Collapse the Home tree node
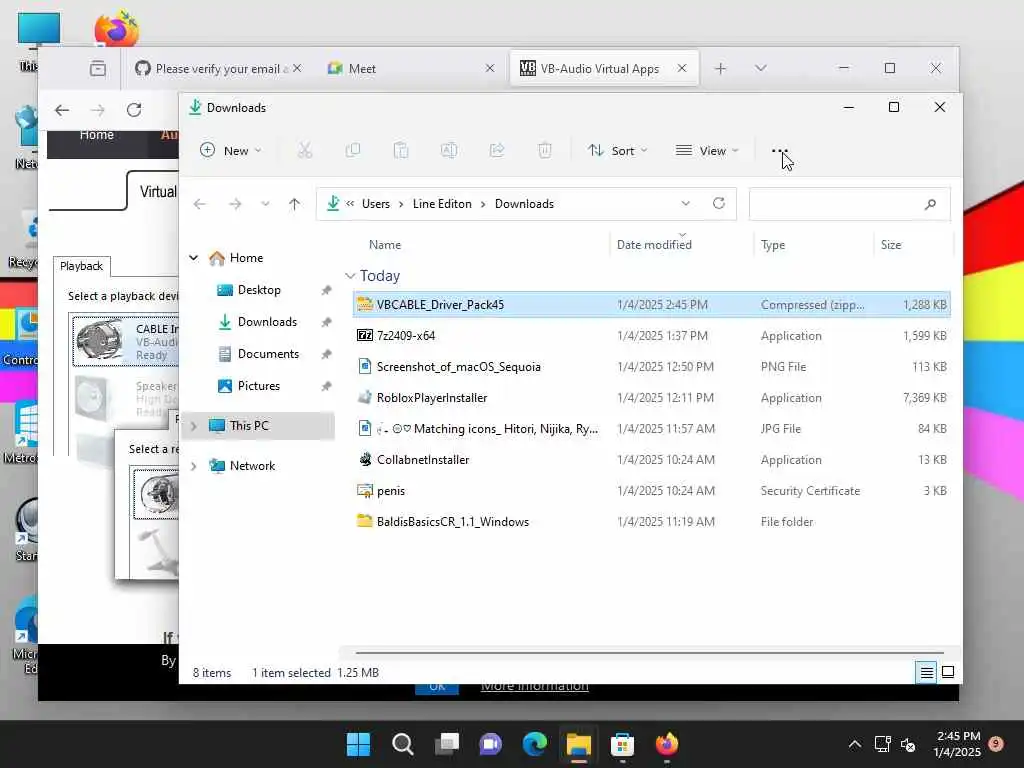The width and height of the screenshot is (1024, 768). [x=193, y=258]
